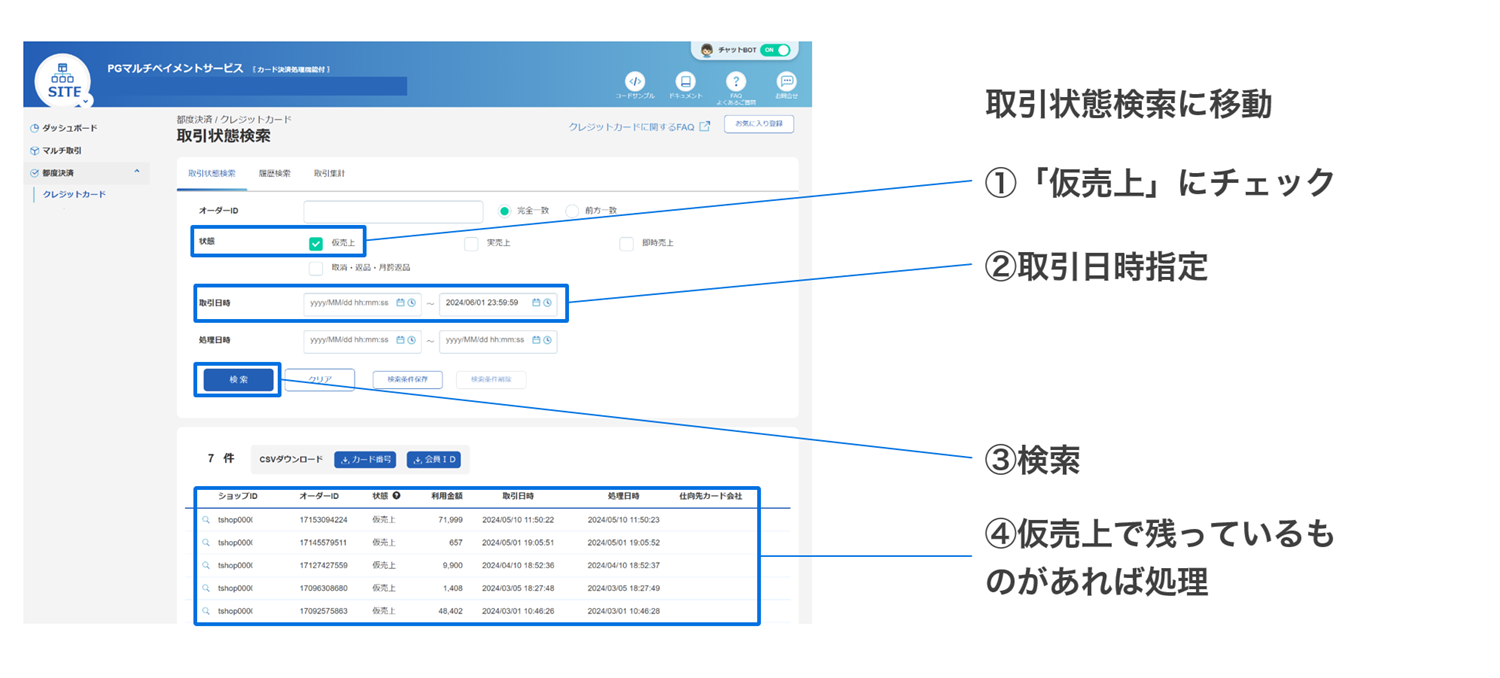Click the magnifier icon for order 17127427559
1500x678 pixels.
tap(207, 566)
